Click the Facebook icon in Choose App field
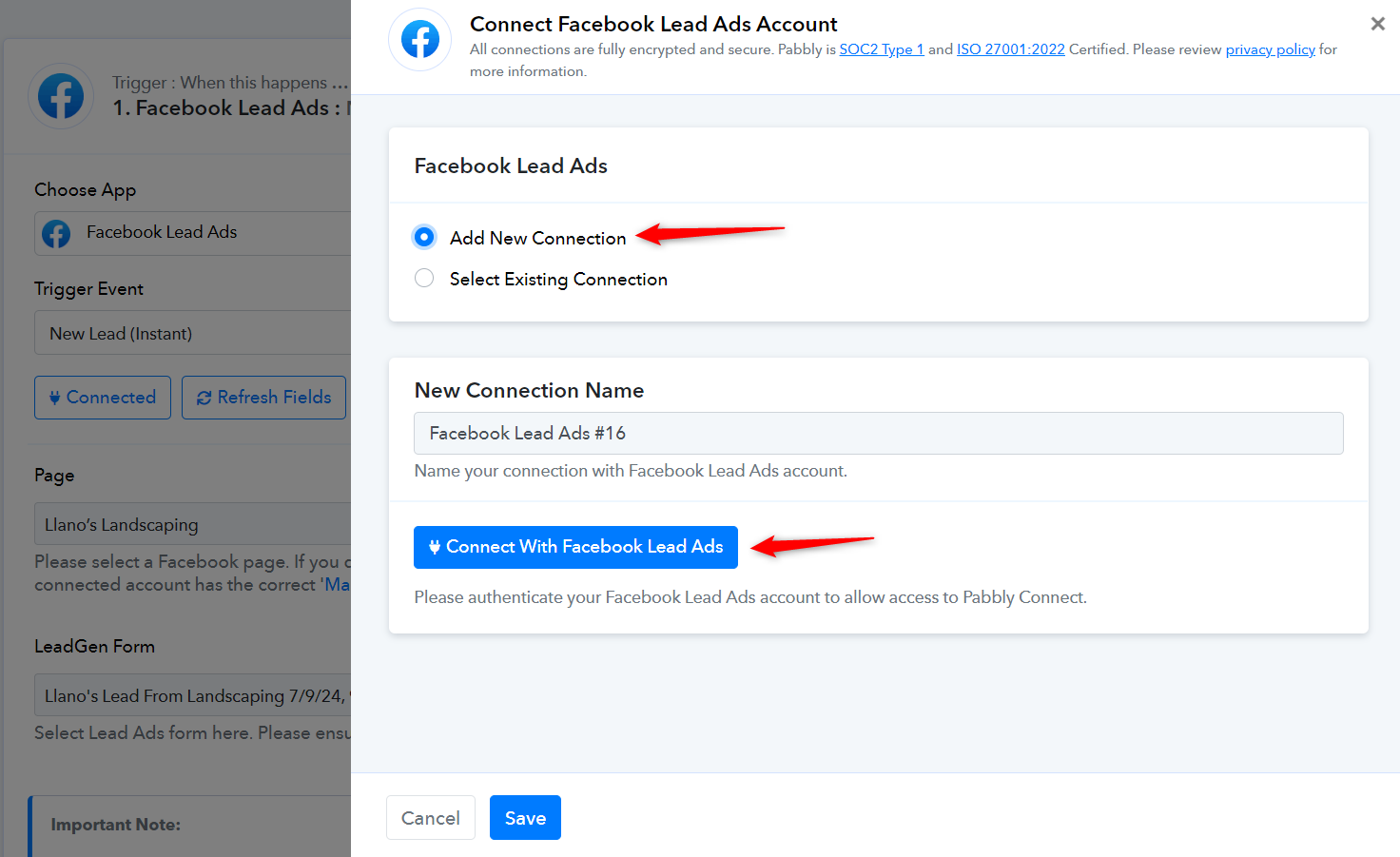This screenshot has width=1400, height=857. (56, 233)
